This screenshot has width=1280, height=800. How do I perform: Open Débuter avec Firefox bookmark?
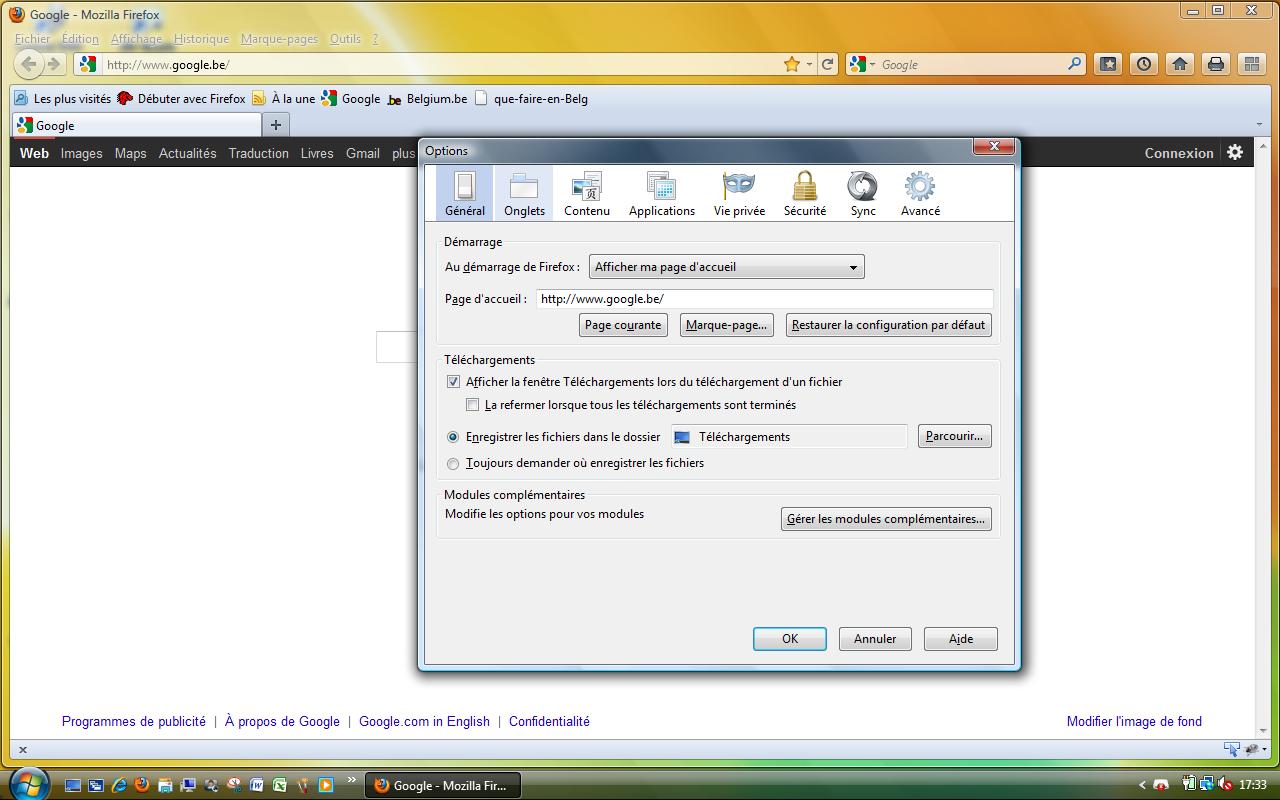pos(182,99)
